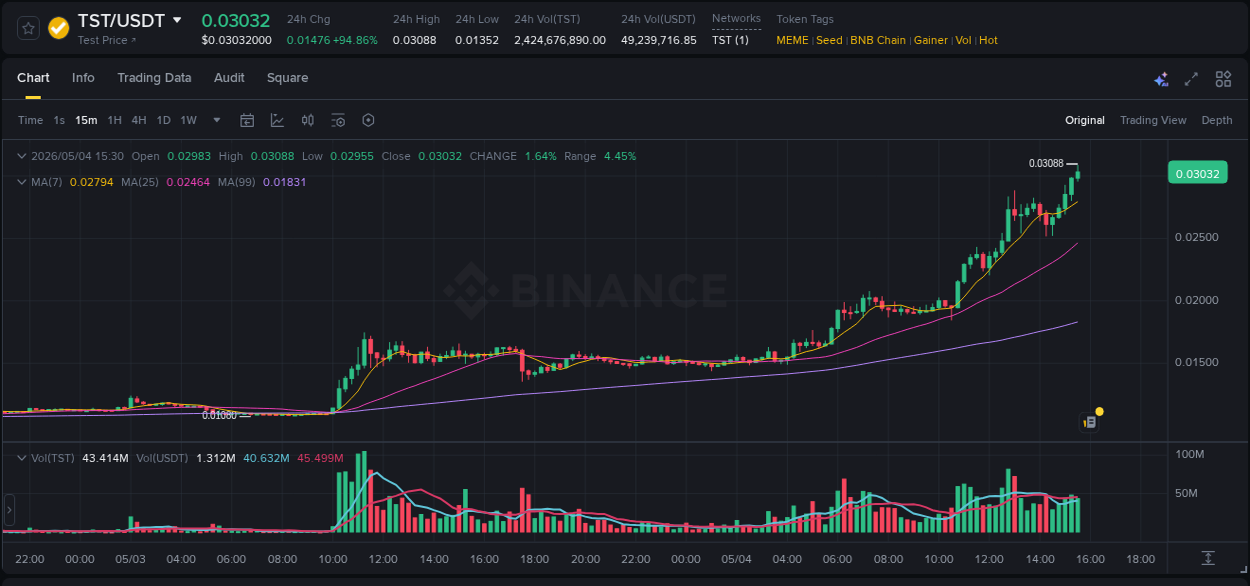This screenshot has width=1250, height=586.
Task: Click the 24h High value 0.03088
Action: click(414, 40)
